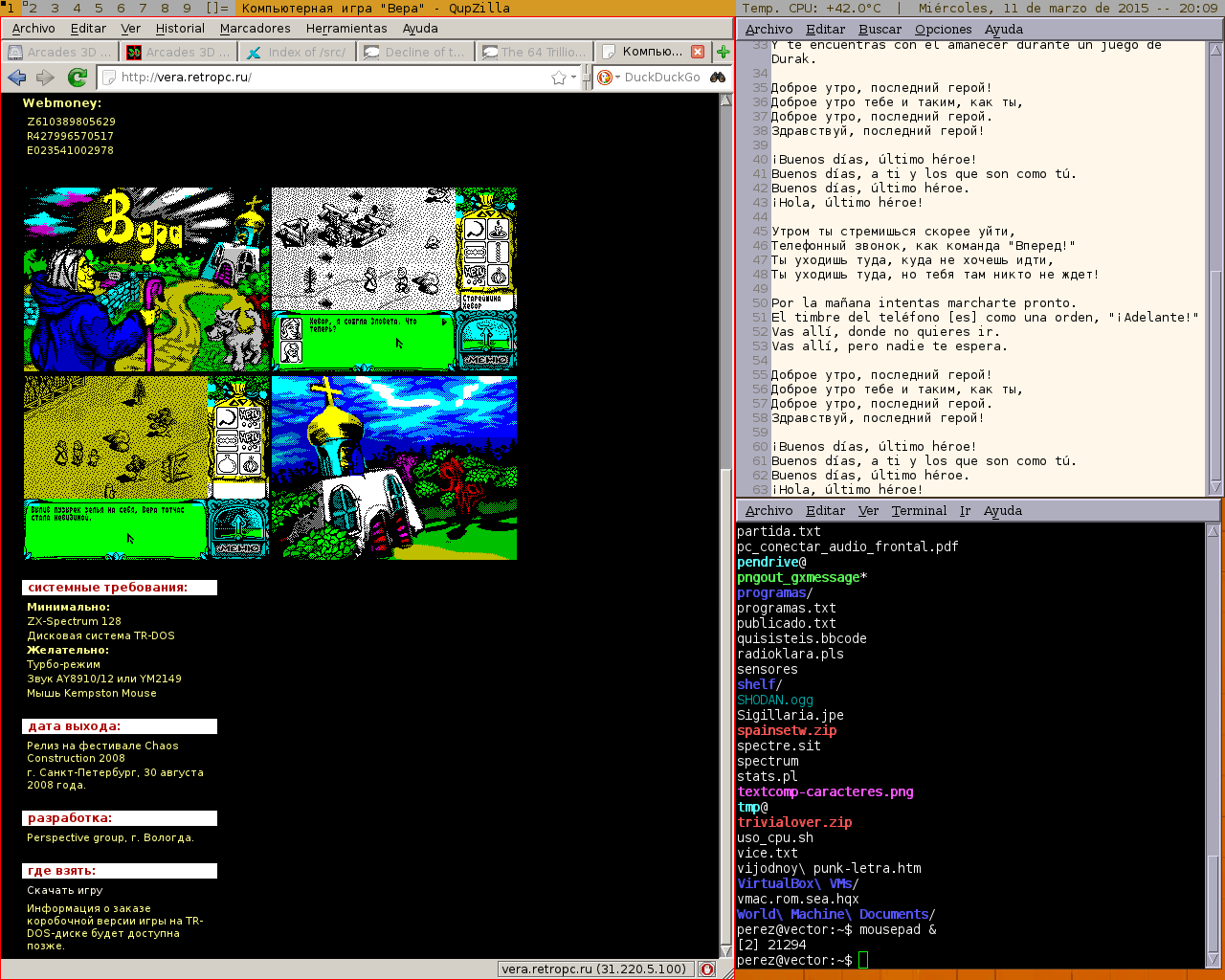Click the []= layout indicator in top bar

tap(217, 8)
